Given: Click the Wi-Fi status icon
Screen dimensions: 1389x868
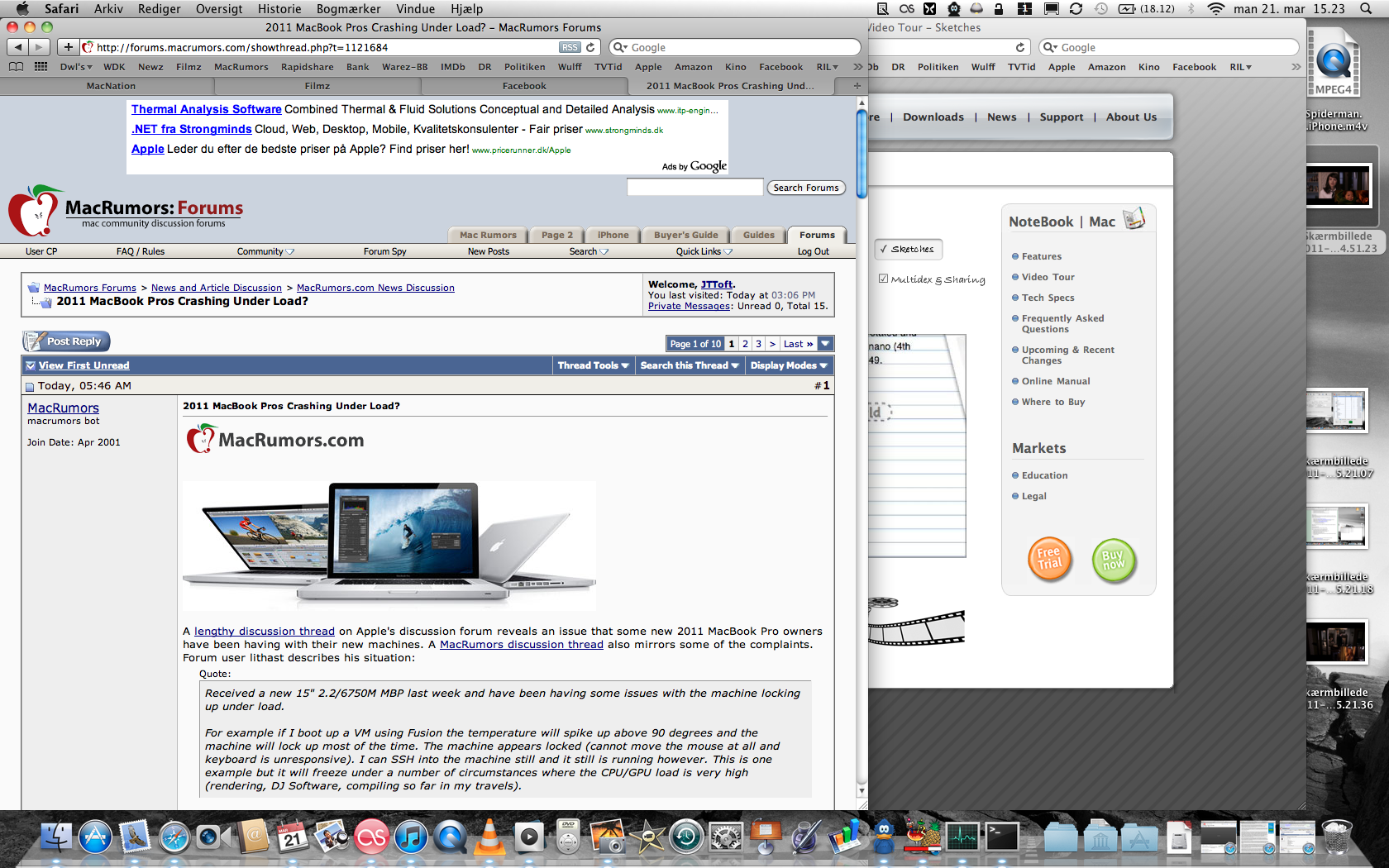Looking at the screenshot, I should 1215,8.
